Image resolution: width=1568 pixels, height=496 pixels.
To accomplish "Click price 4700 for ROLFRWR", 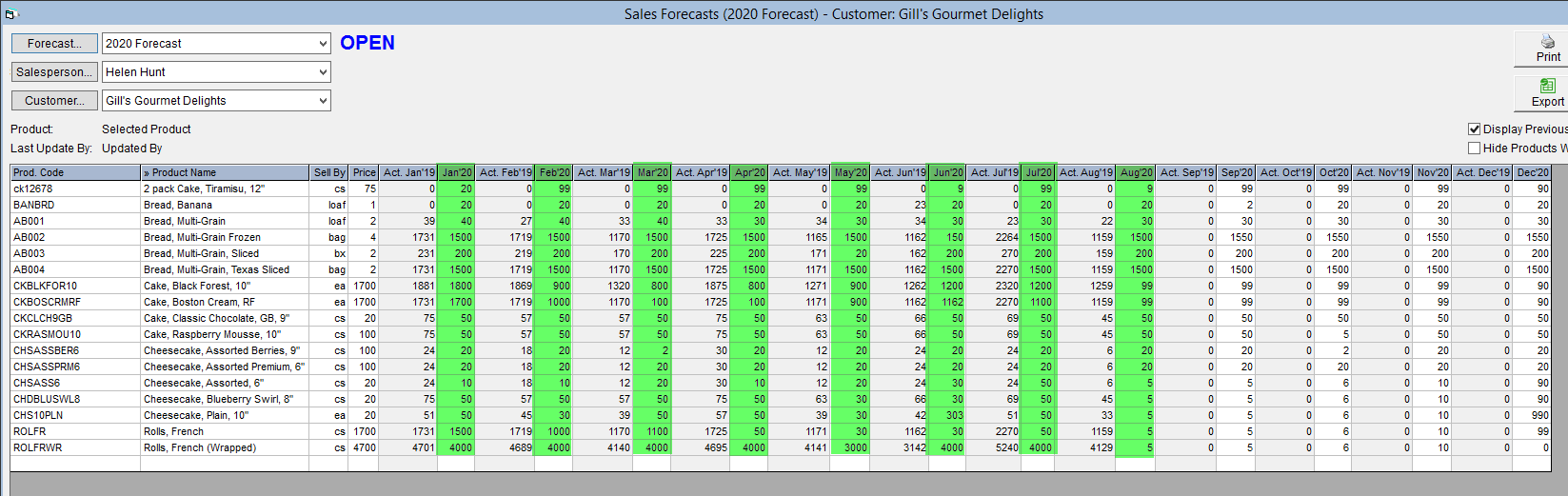I will [364, 447].
